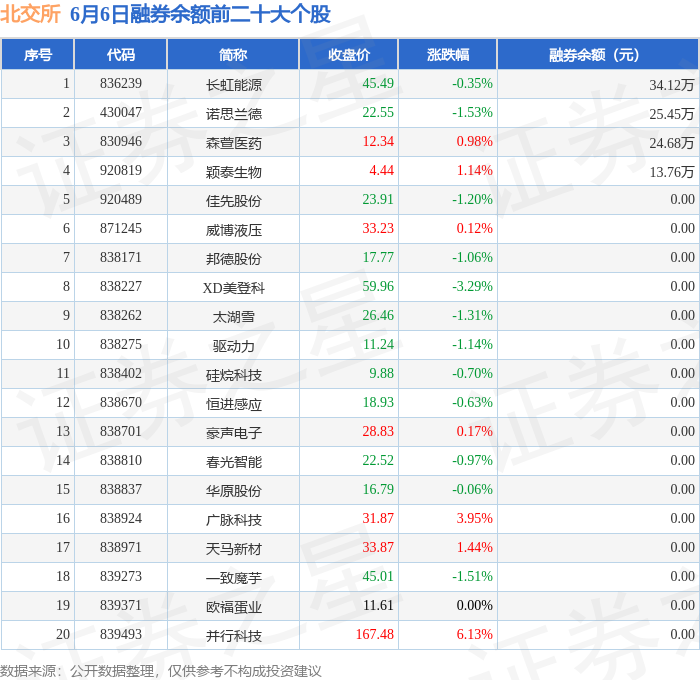
Task: Click the name 并行科技
Action: coord(233,636)
